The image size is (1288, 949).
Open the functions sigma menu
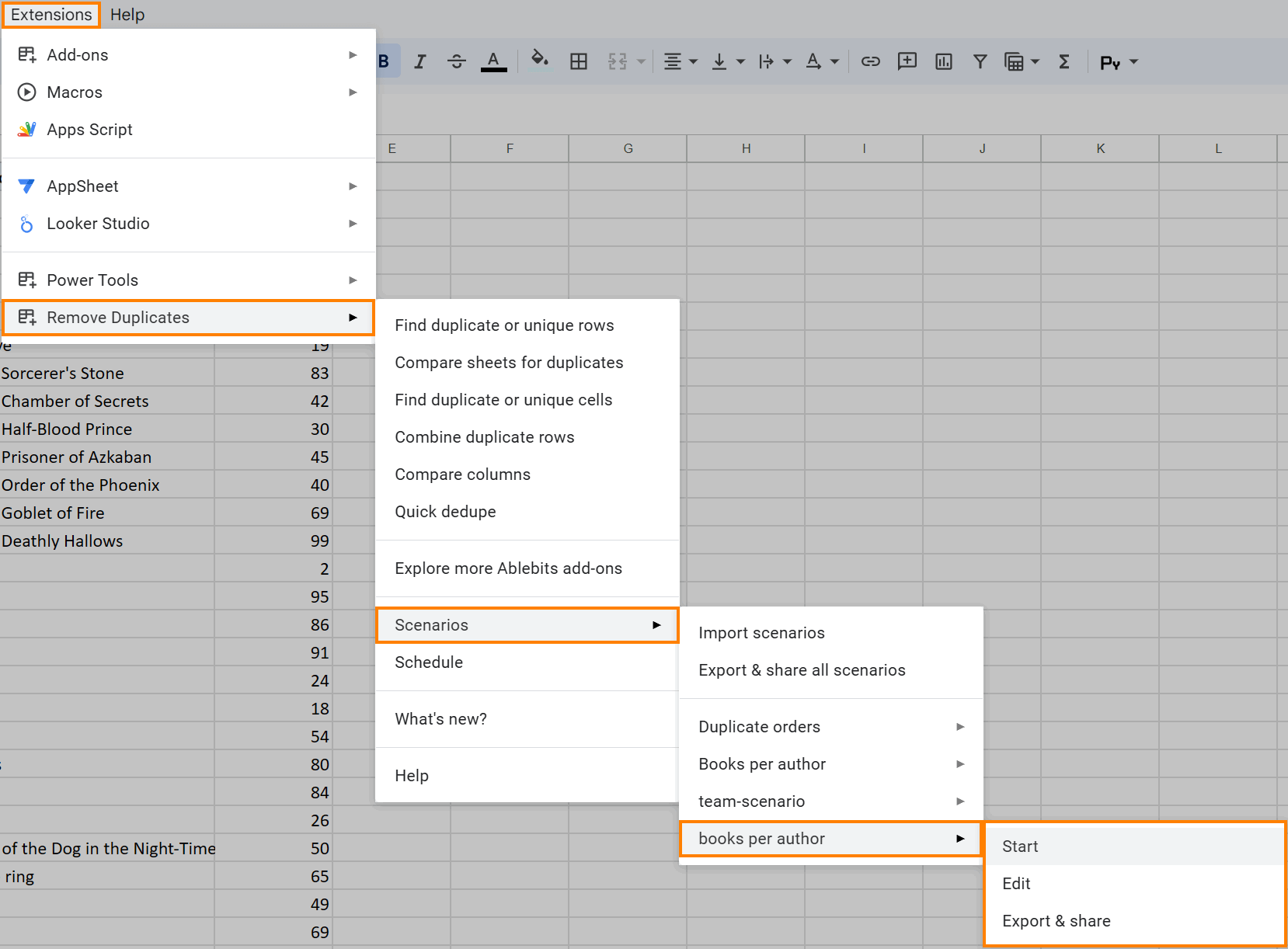[x=1064, y=61]
